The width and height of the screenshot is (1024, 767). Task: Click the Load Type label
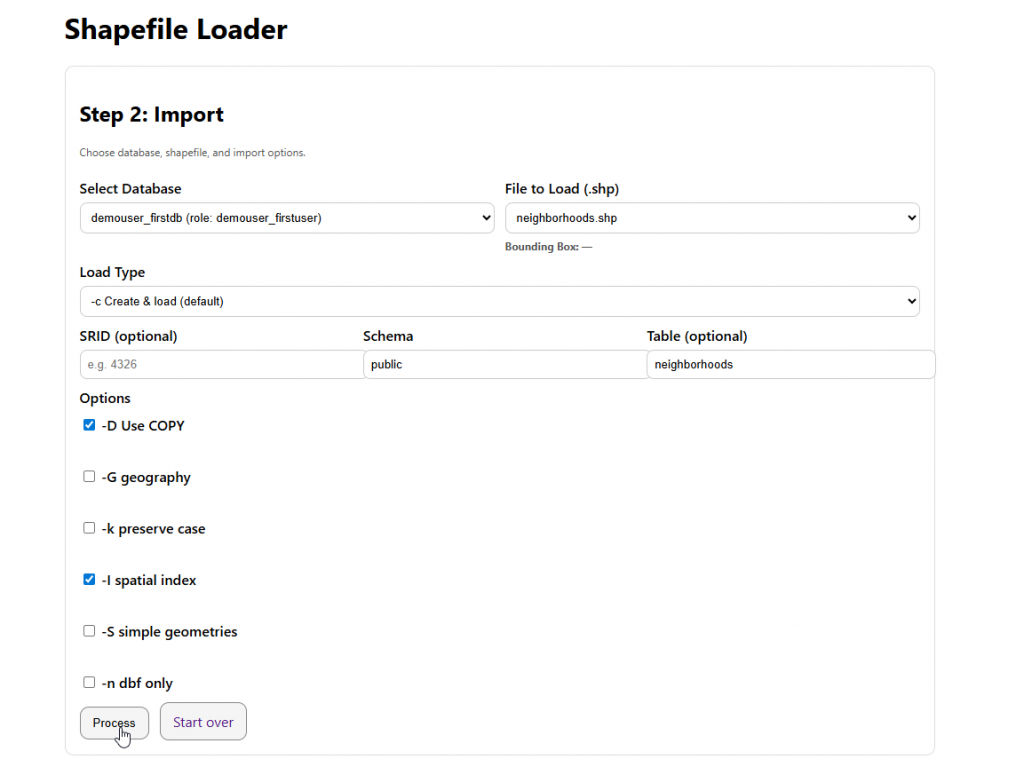point(112,272)
